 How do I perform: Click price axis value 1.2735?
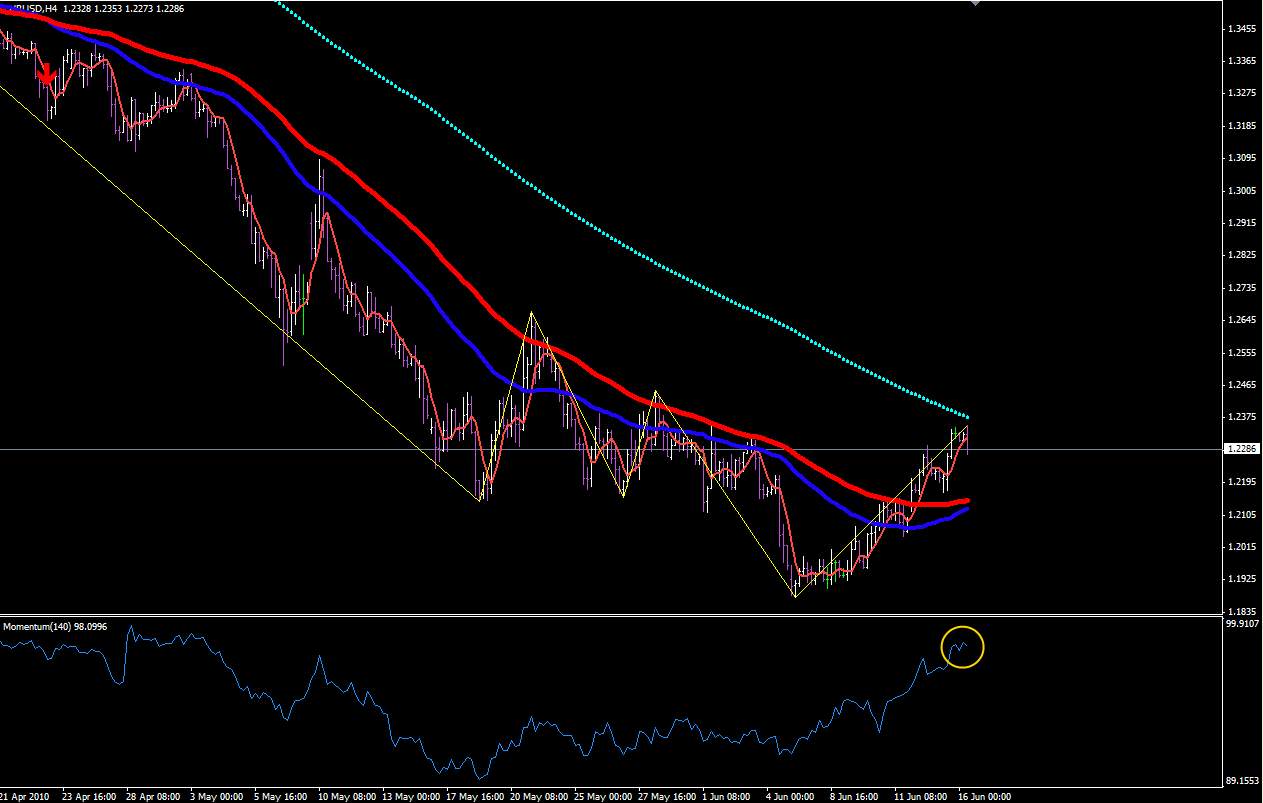(1242, 287)
